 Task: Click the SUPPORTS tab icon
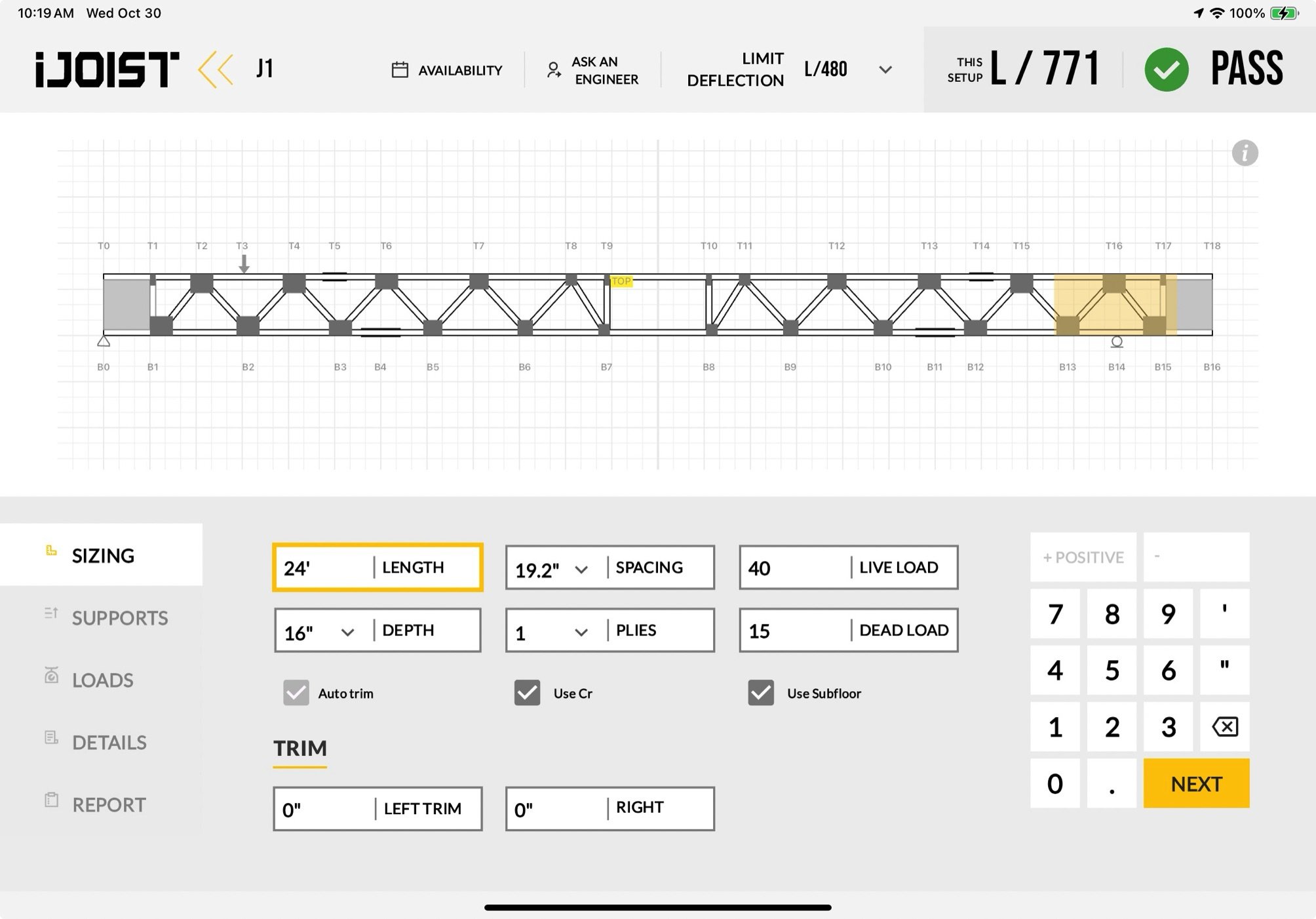point(51,613)
